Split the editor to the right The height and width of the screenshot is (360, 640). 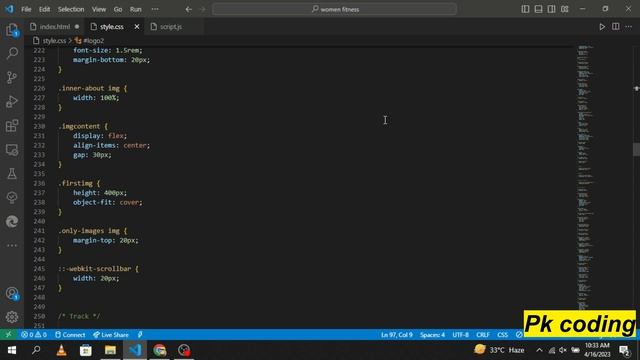tap(616, 27)
